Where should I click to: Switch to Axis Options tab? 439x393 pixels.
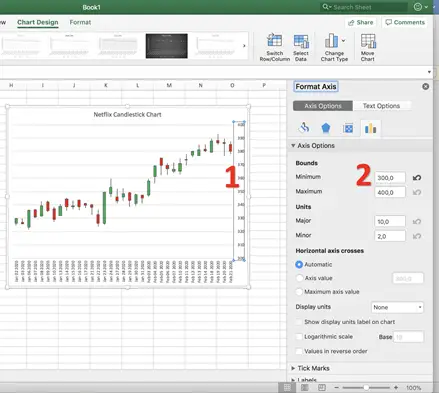pyautogui.click(x=323, y=106)
